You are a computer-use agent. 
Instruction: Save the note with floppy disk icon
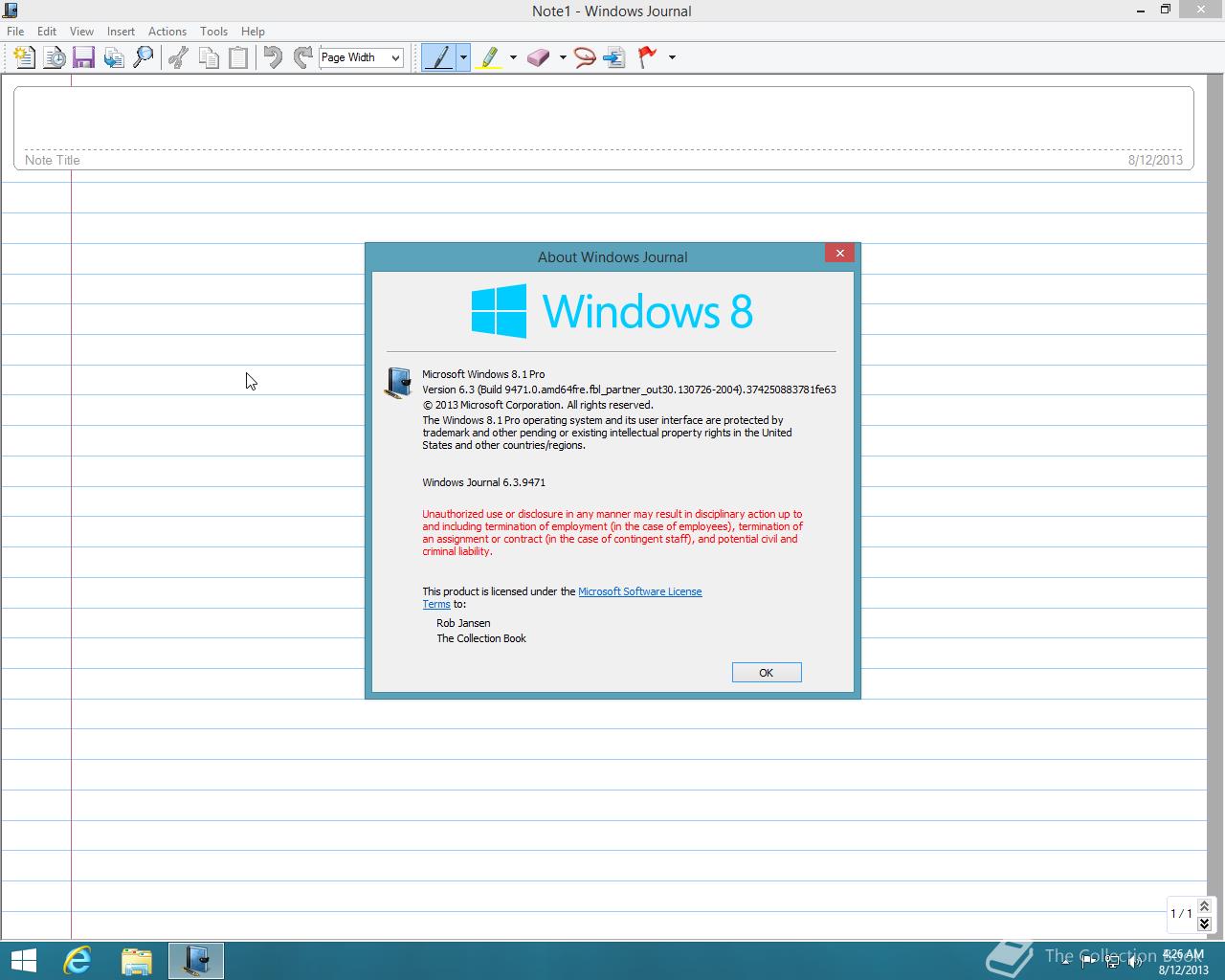83,57
